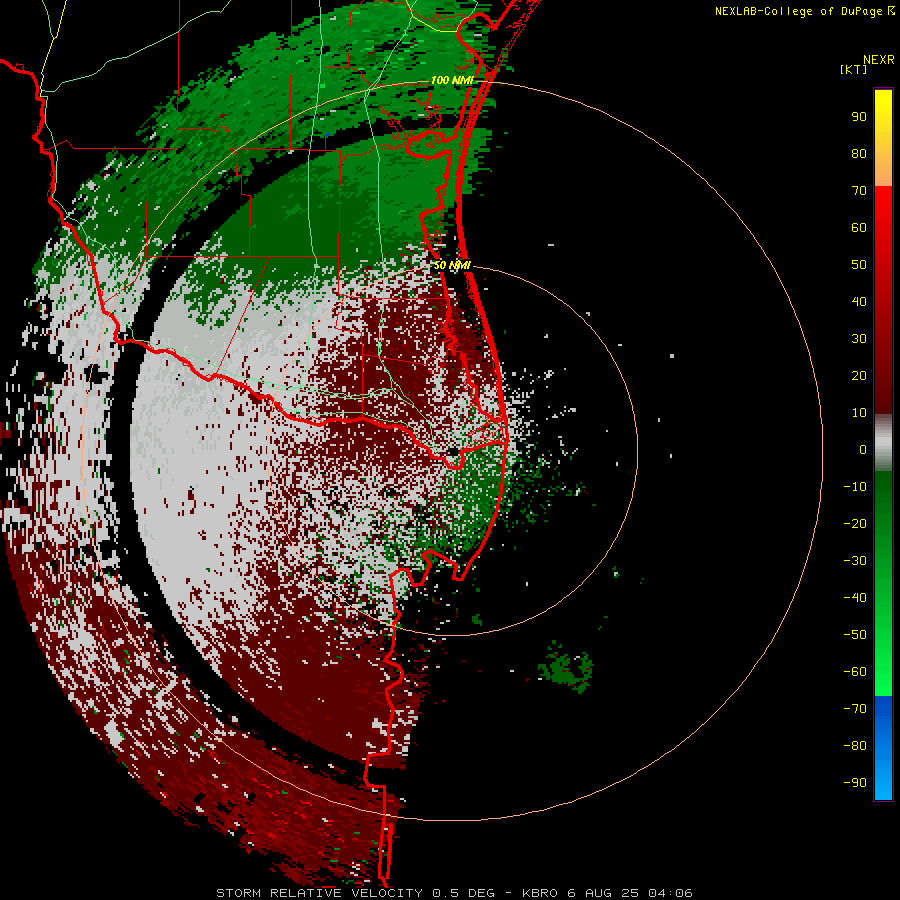The height and width of the screenshot is (900, 900).
Task: Click the 60 value on velocity scale
Action: [859, 228]
